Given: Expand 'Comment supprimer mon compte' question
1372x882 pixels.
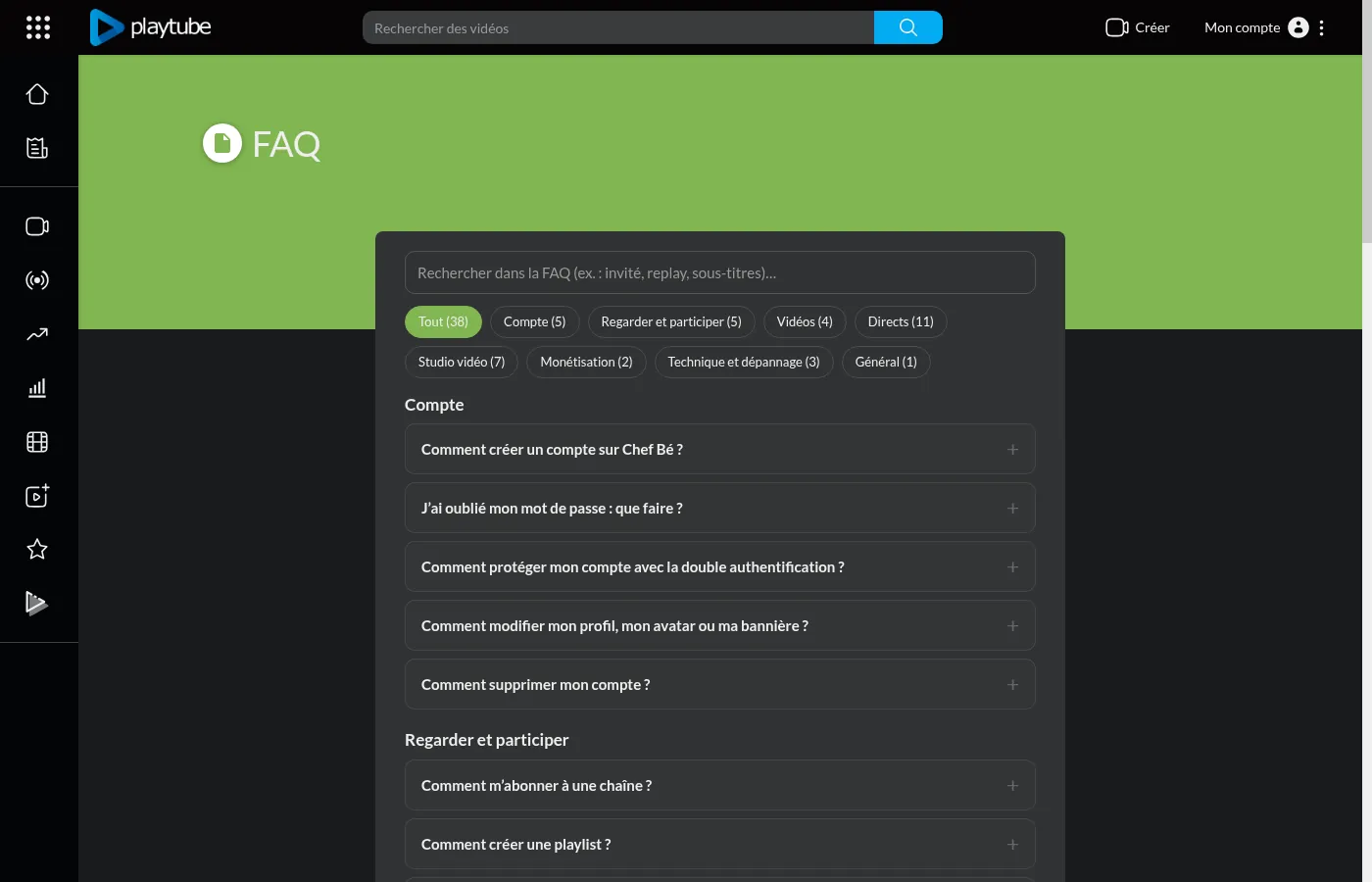Looking at the screenshot, I should 720,684.
